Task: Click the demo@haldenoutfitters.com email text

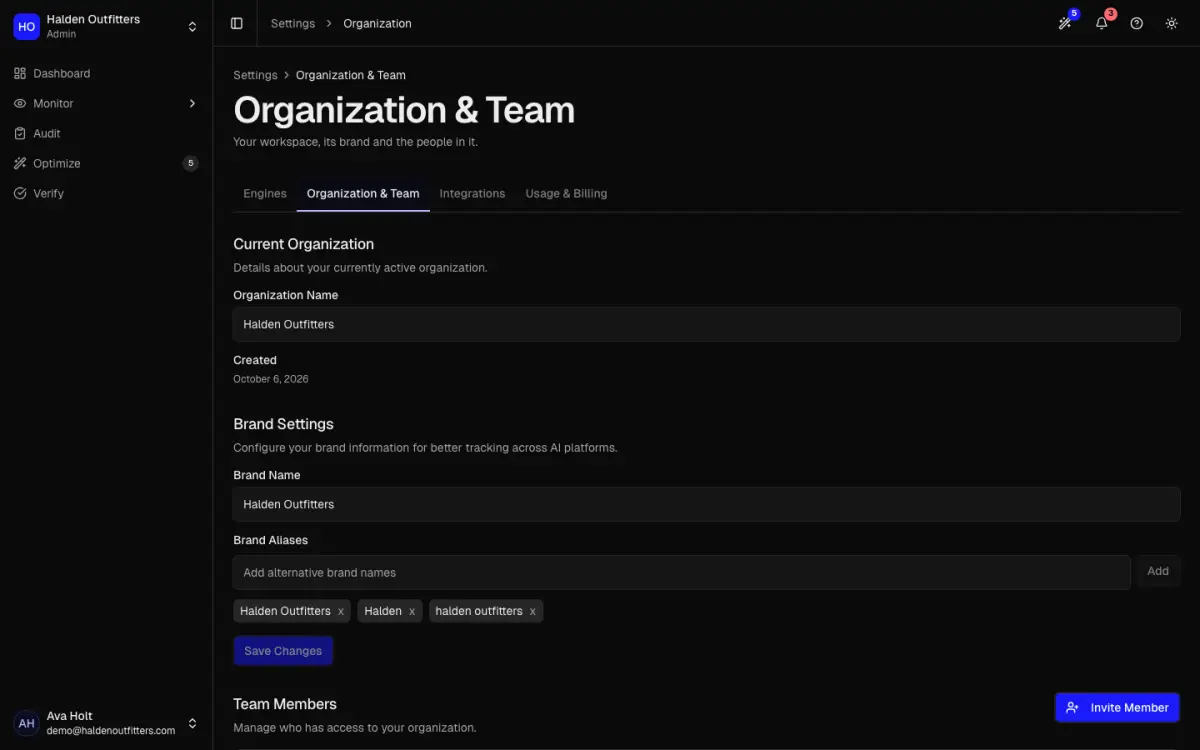Action: pyautogui.click(x=111, y=730)
